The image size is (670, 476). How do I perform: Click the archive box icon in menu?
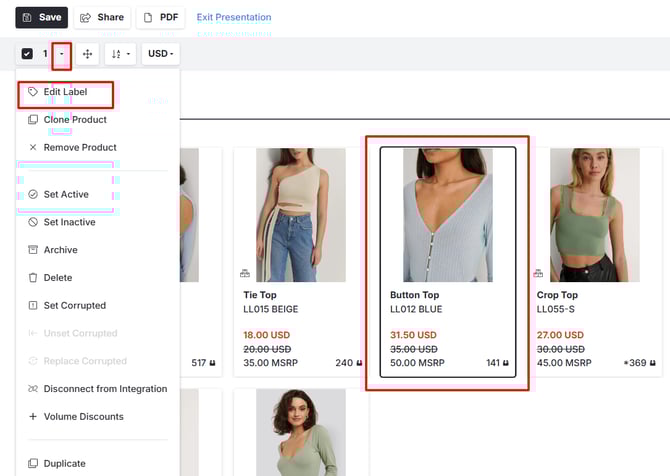33,250
